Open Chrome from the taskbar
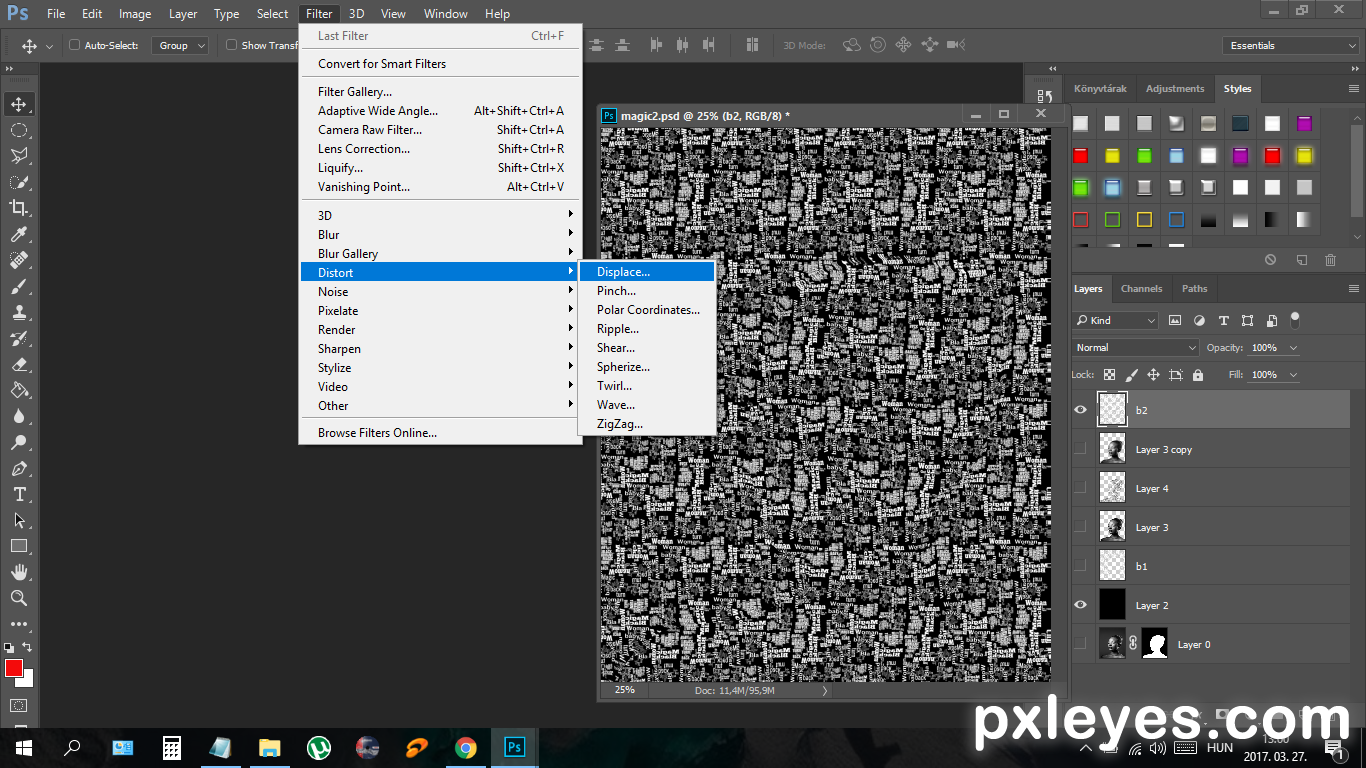This screenshot has height=768, width=1366. click(x=465, y=747)
